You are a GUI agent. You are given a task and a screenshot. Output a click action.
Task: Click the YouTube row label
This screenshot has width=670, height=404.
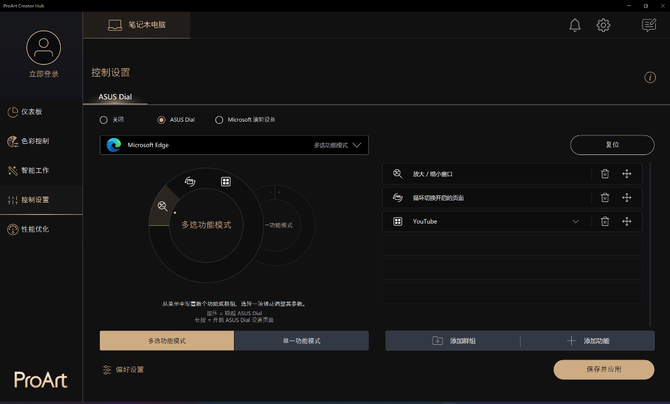click(425, 221)
